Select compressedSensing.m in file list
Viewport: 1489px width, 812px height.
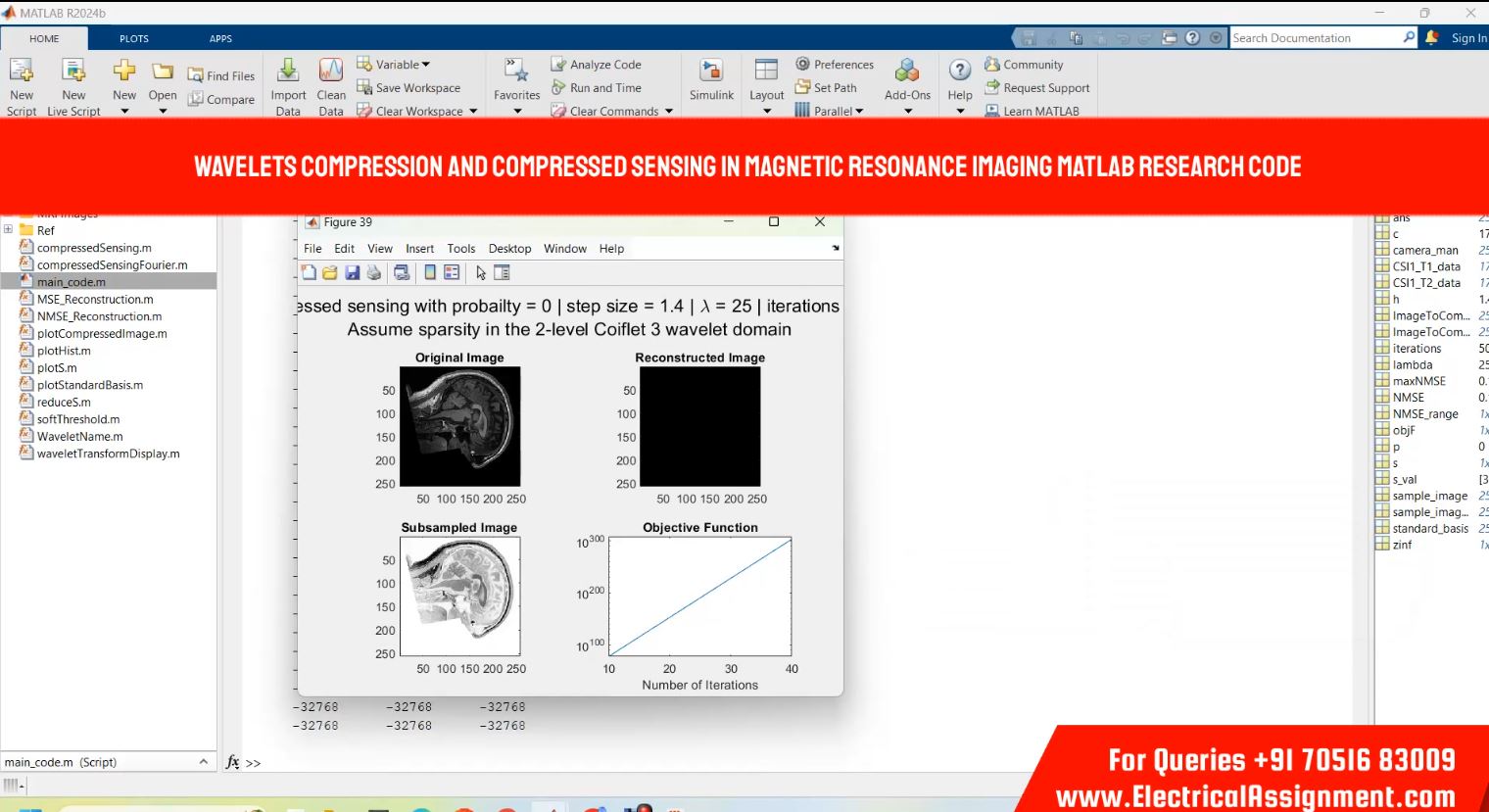(94, 248)
